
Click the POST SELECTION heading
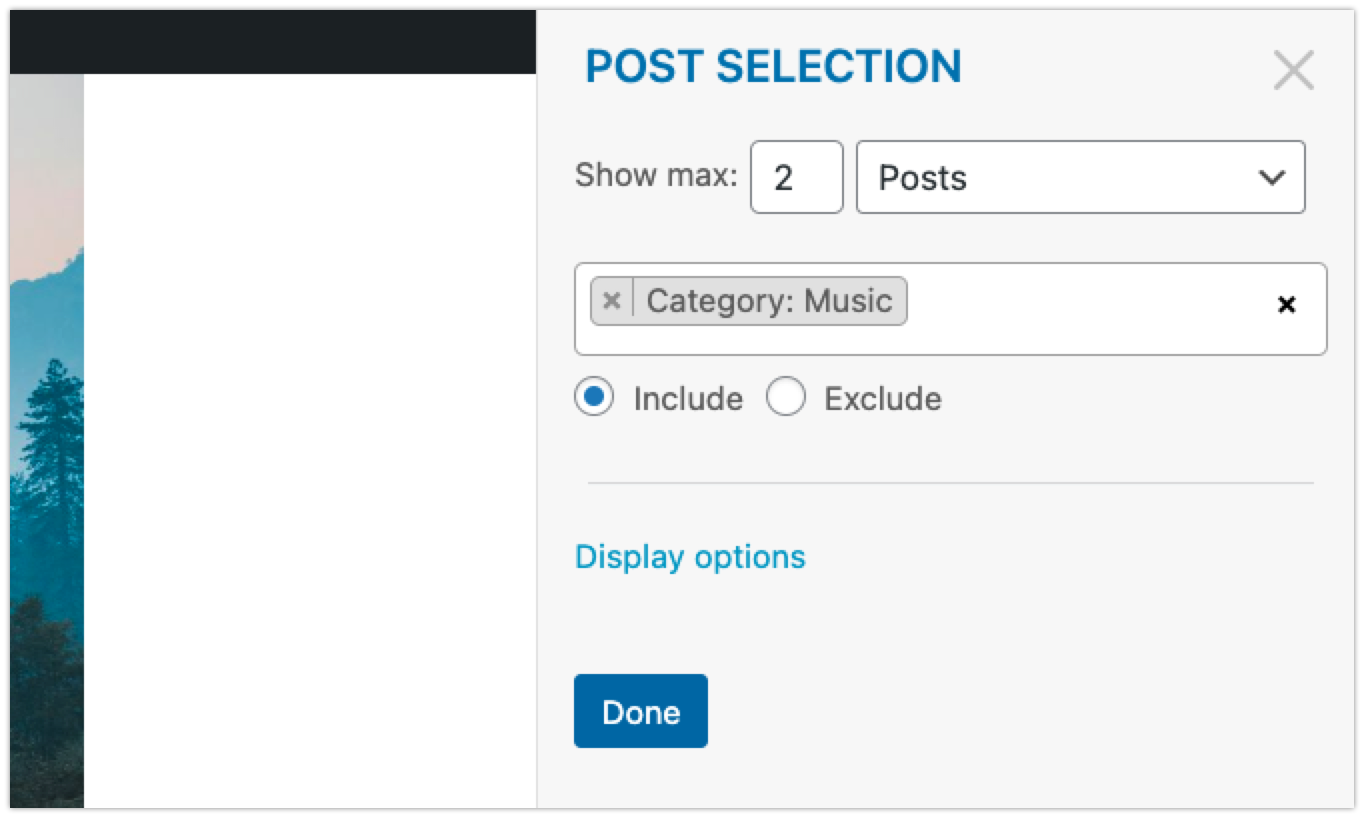click(x=773, y=67)
